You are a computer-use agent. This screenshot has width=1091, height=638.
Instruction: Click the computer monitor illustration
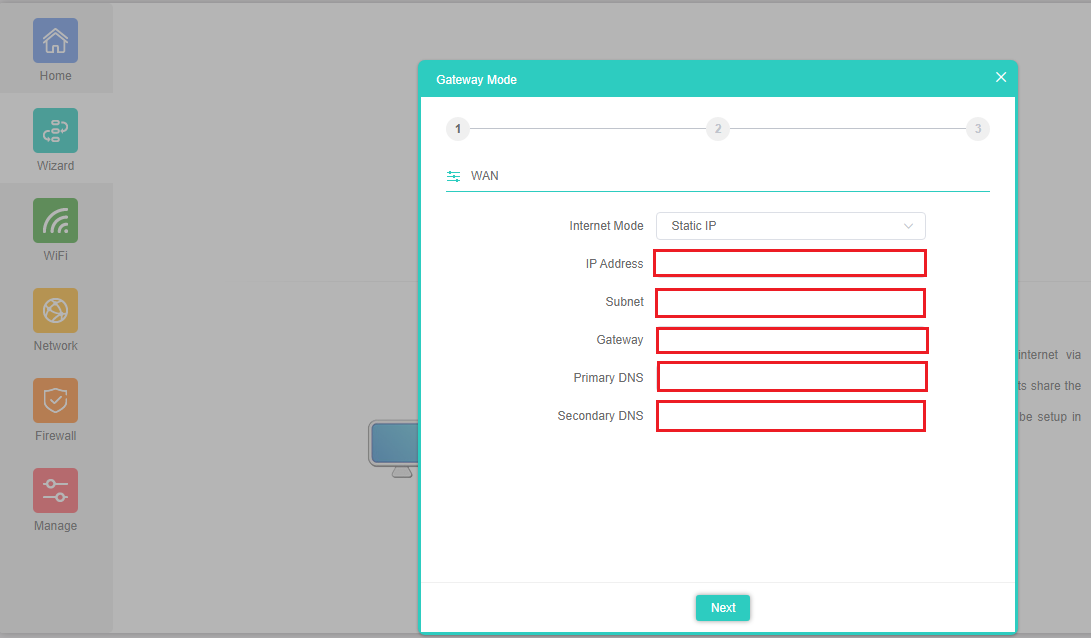click(392, 447)
